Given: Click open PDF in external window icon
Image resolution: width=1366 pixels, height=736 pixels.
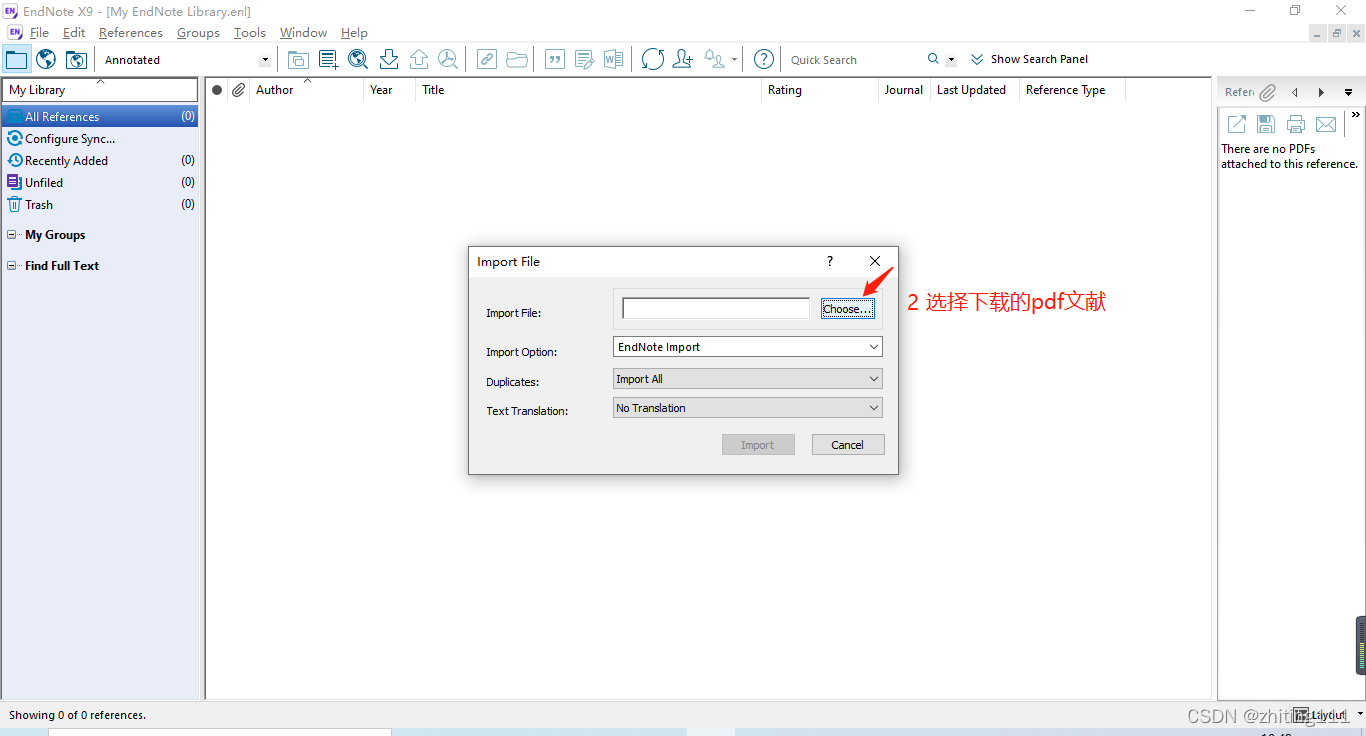Looking at the screenshot, I should pyautogui.click(x=1237, y=124).
